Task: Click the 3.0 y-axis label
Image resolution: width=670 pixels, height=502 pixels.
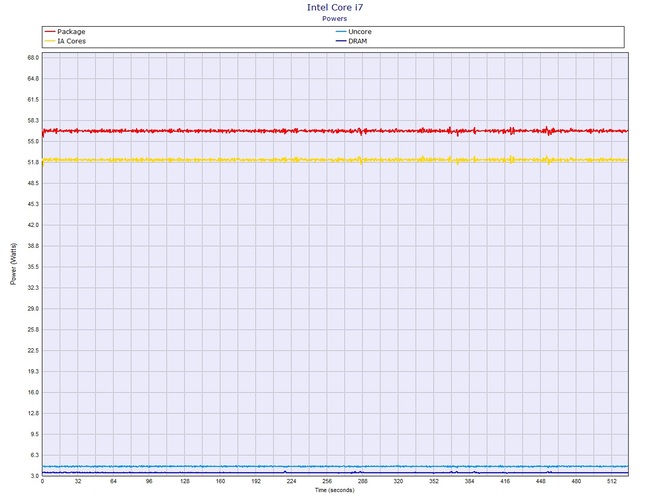Action: pos(34,476)
